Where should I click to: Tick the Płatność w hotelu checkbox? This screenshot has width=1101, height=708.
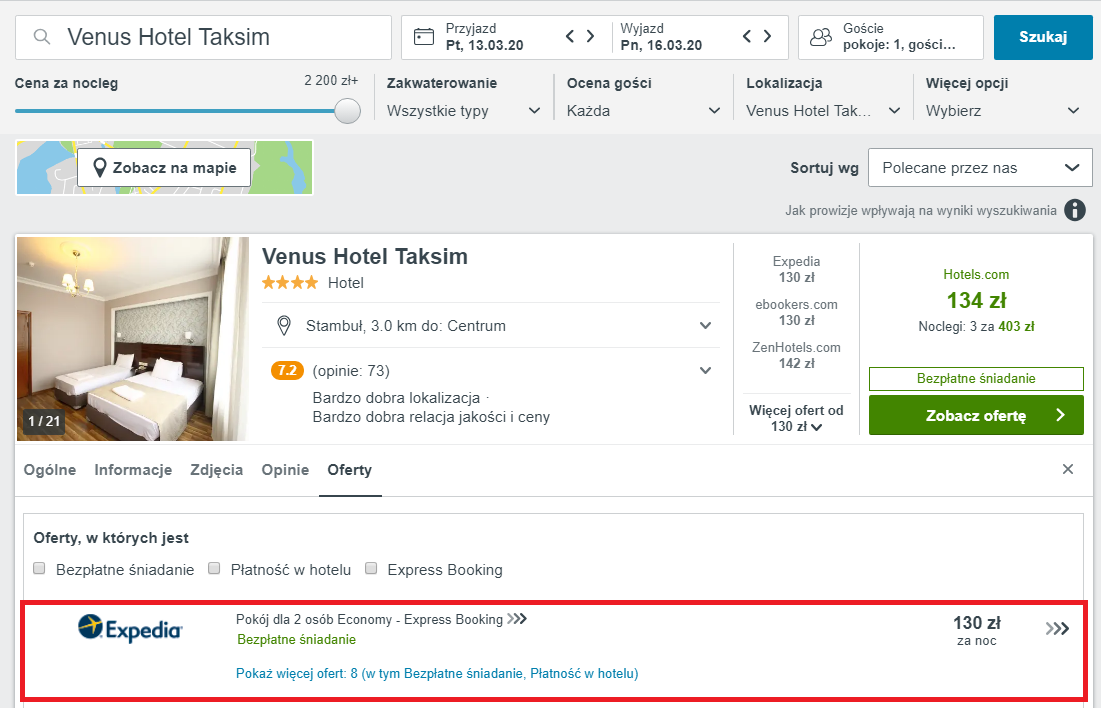(x=214, y=569)
